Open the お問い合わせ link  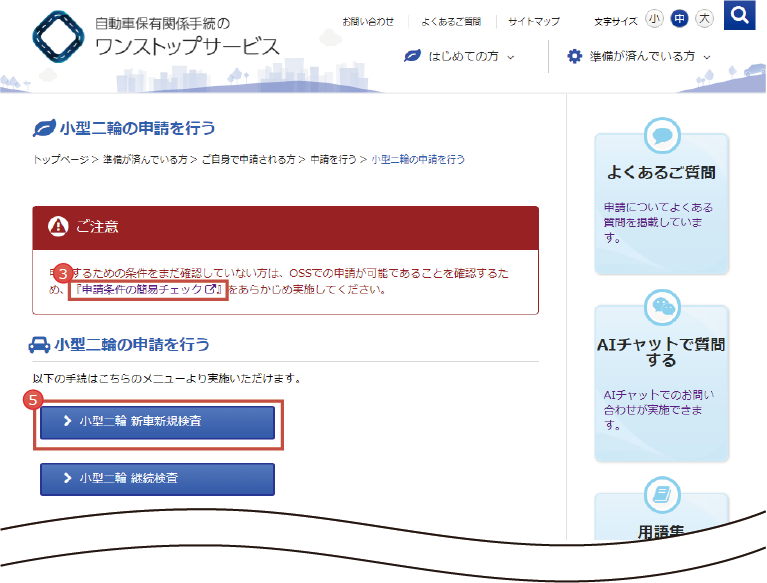[x=368, y=22]
